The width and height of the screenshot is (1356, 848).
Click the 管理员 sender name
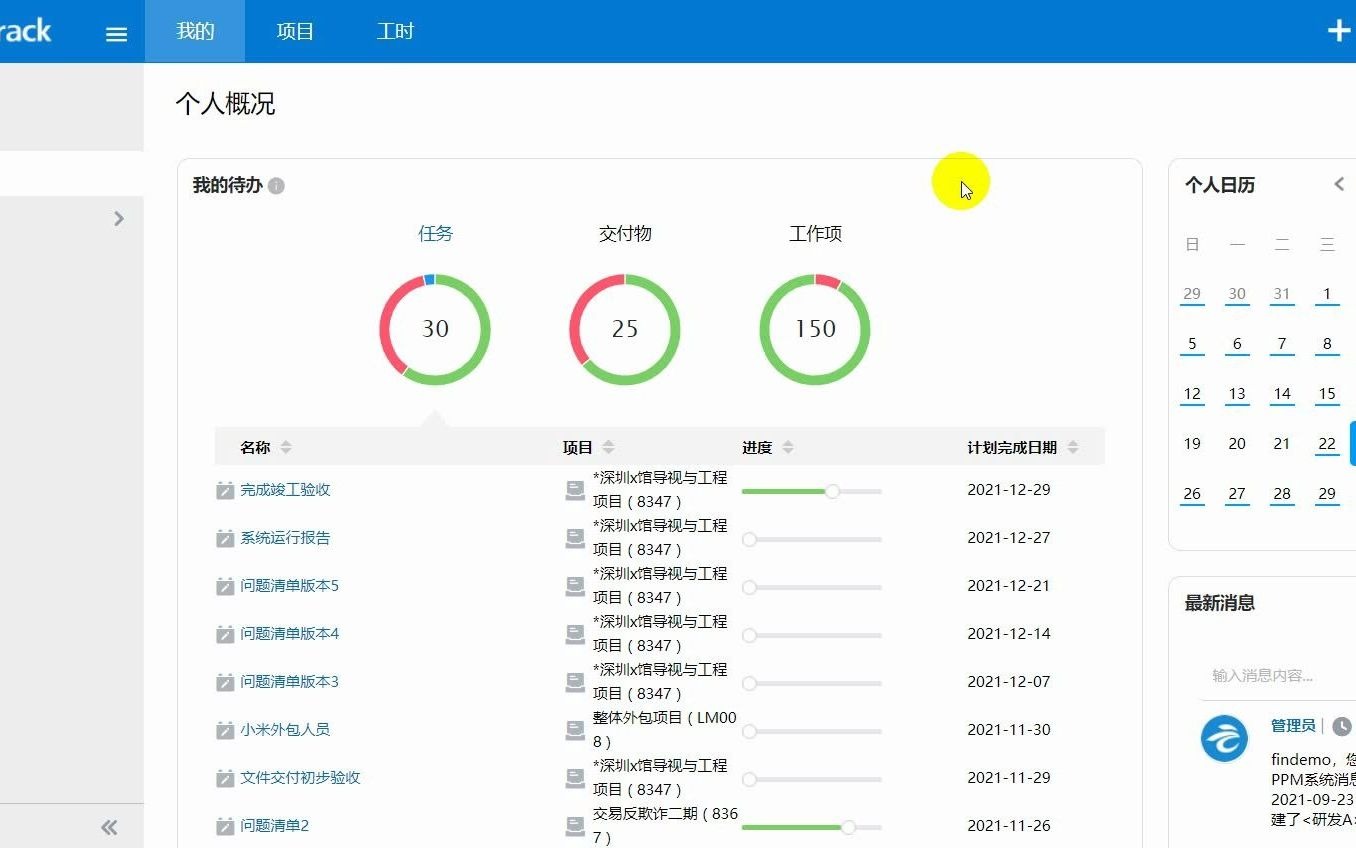click(x=1293, y=726)
